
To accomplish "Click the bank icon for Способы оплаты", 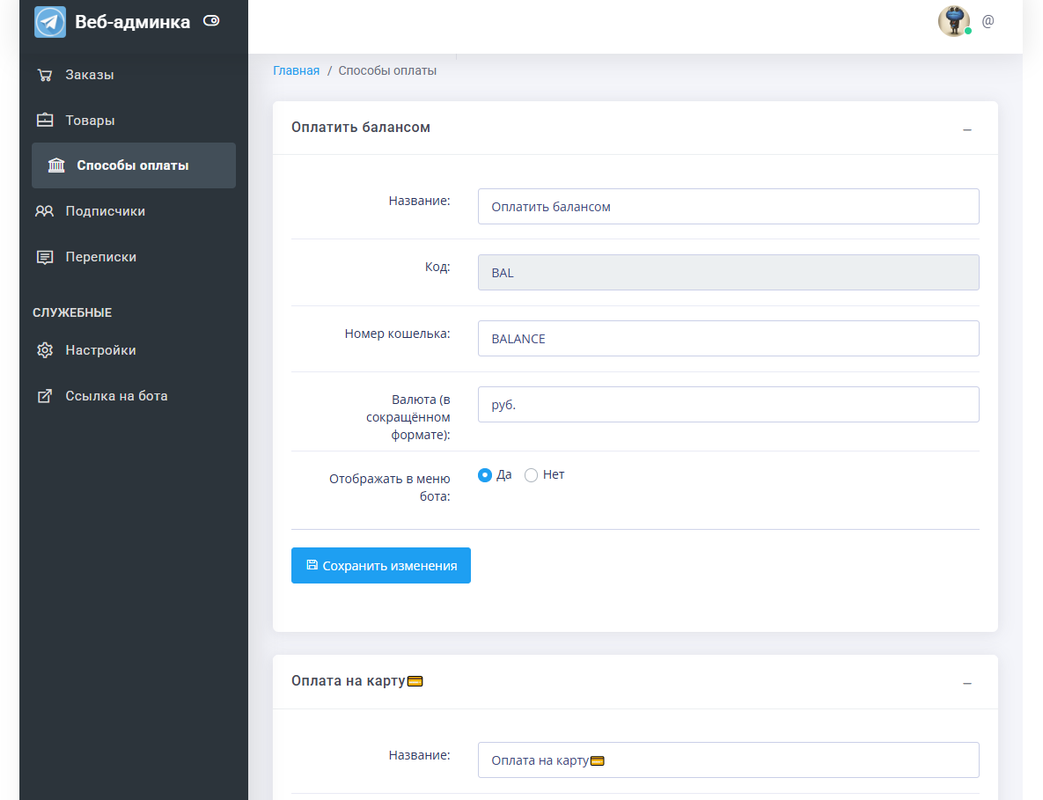I will click(x=57, y=166).
